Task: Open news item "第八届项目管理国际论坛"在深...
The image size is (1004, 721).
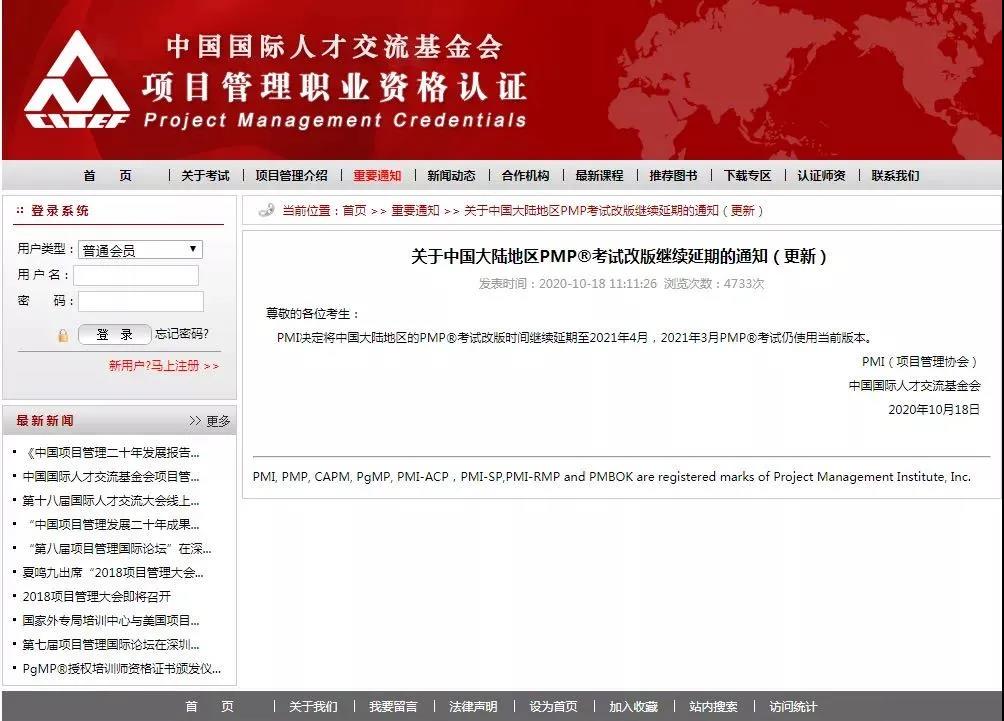Action: click(x=119, y=549)
